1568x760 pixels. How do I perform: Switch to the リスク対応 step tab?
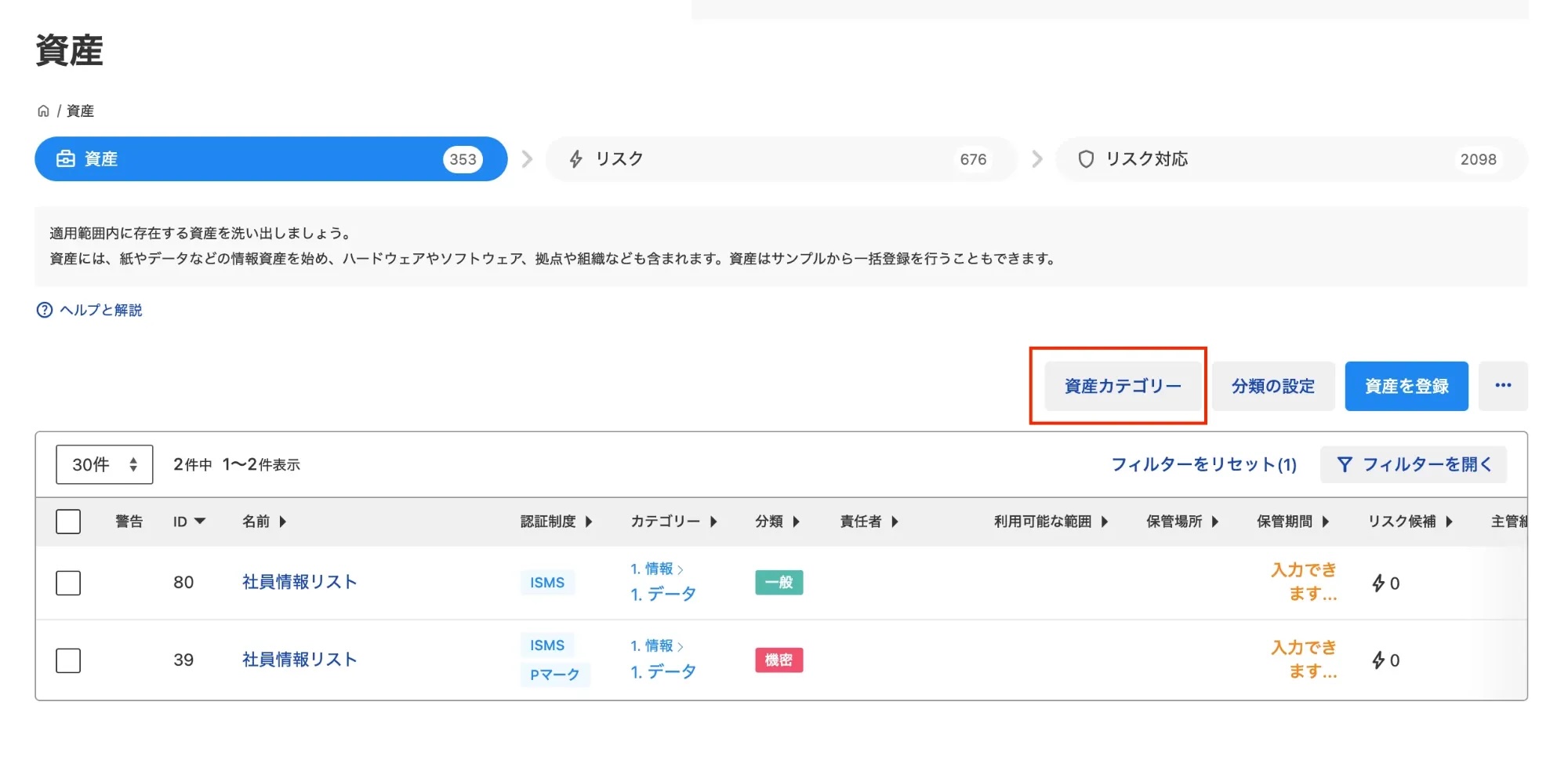coord(1291,159)
